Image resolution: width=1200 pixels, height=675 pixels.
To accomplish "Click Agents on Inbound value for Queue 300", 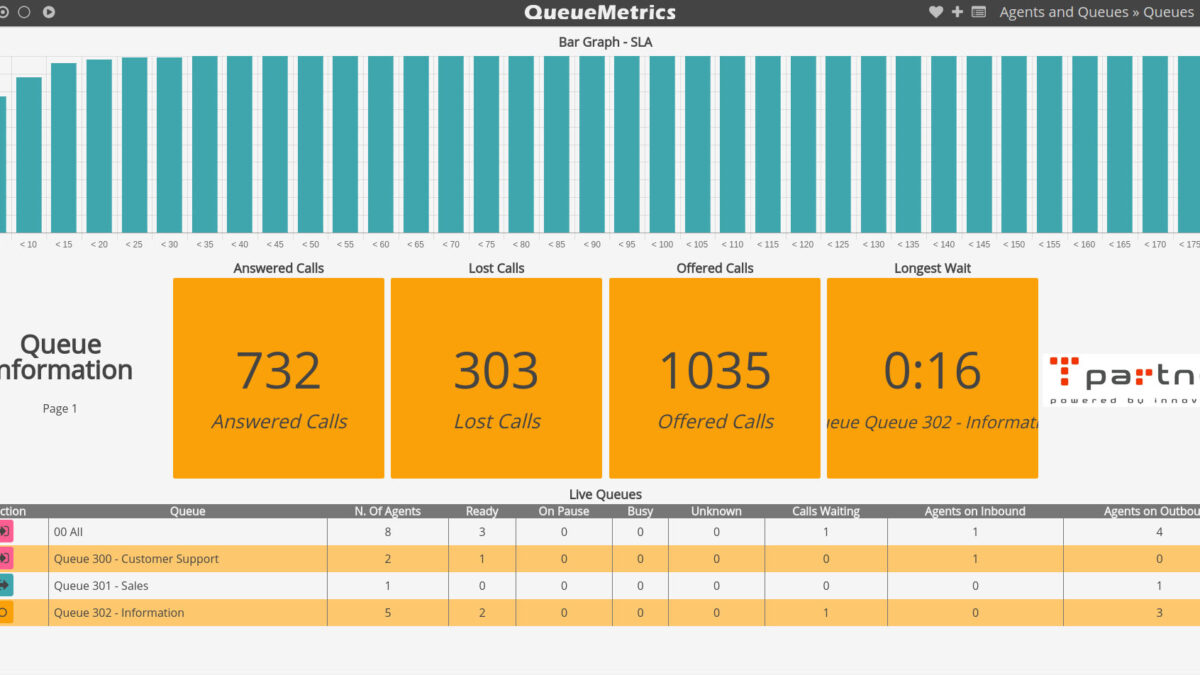I will point(975,559).
